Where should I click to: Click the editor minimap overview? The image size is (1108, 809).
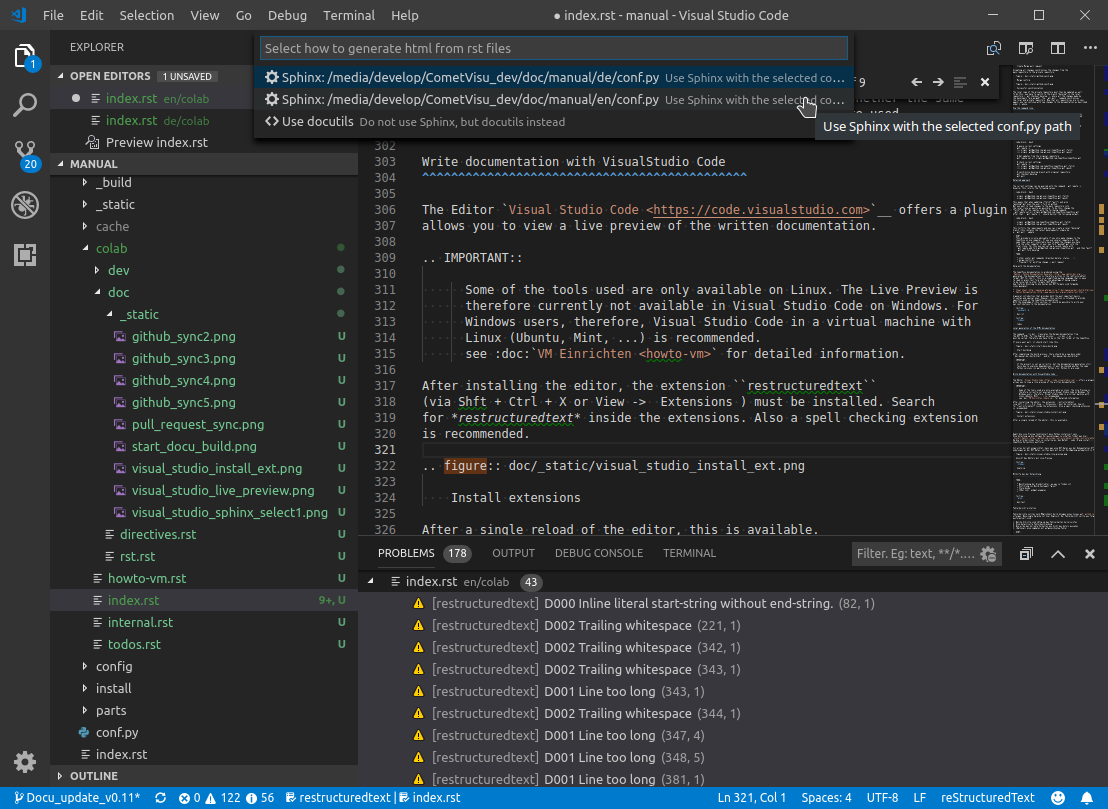pyautogui.click(x=1052, y=300)
